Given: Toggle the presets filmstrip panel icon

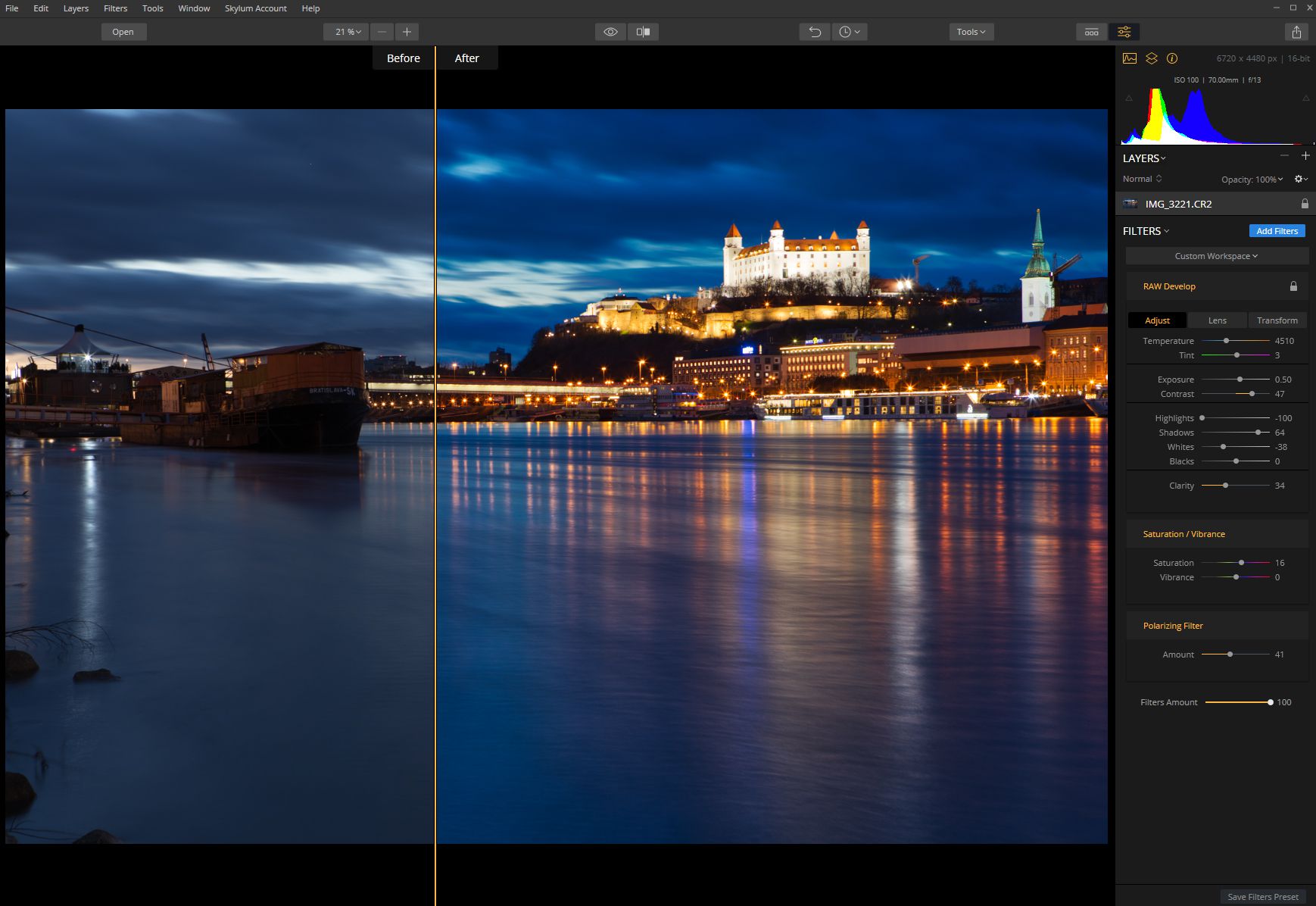Looking at the screenshot, I should point(1092,32).
